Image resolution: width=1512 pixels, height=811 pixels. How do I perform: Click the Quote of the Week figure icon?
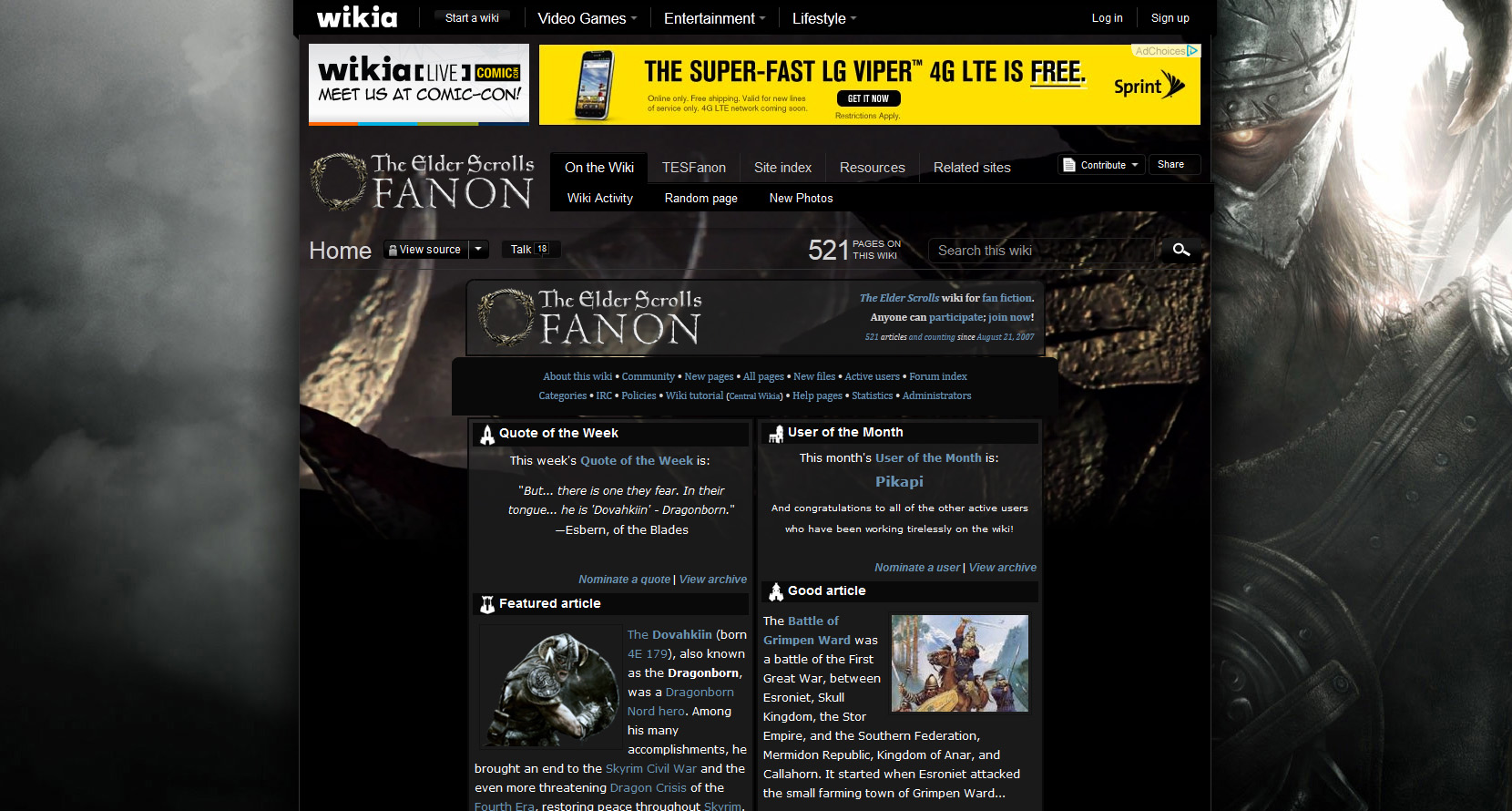pos(487,434)
